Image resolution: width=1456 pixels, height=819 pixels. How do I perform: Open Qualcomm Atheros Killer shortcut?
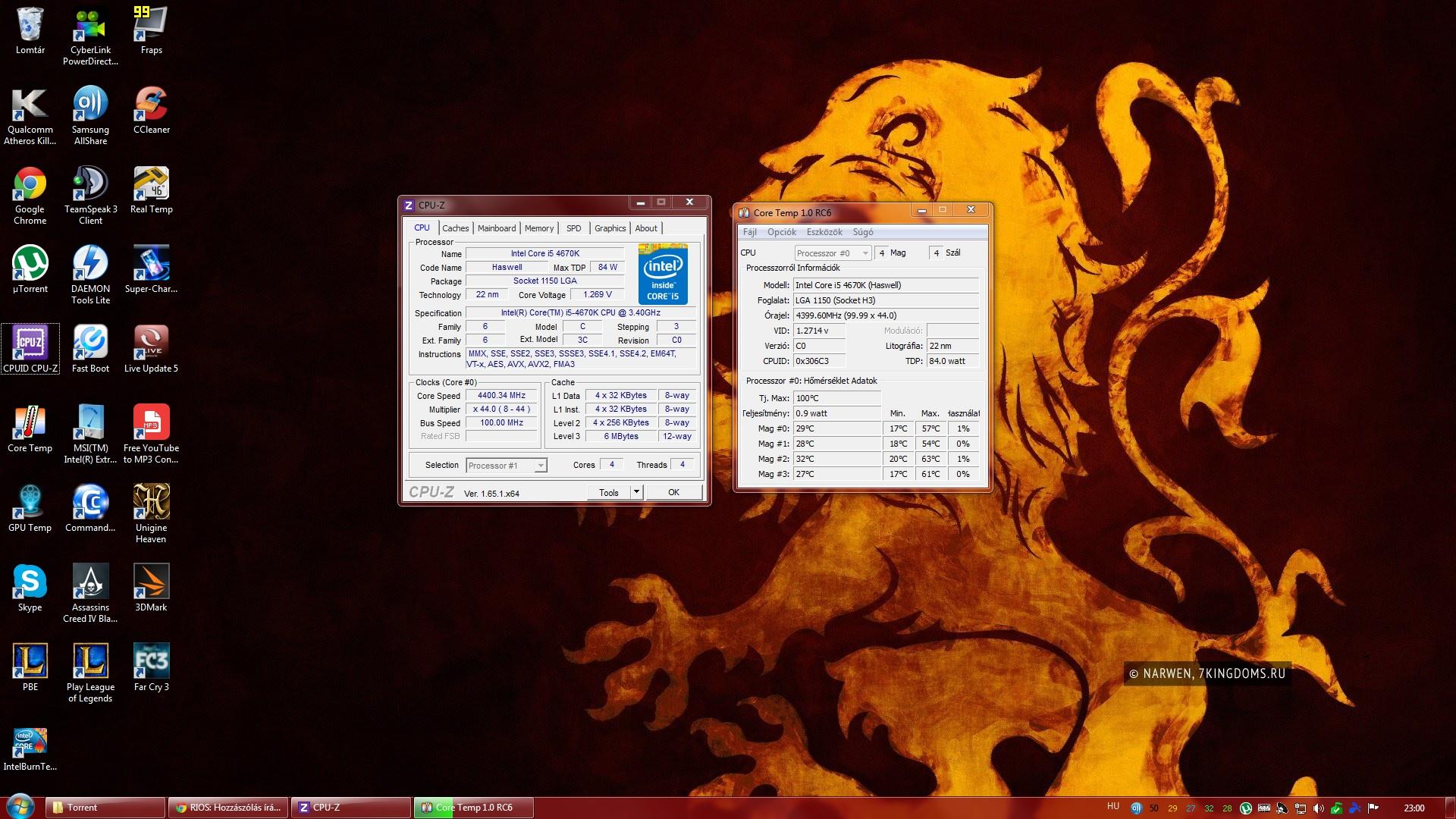(x=30, y=117)
